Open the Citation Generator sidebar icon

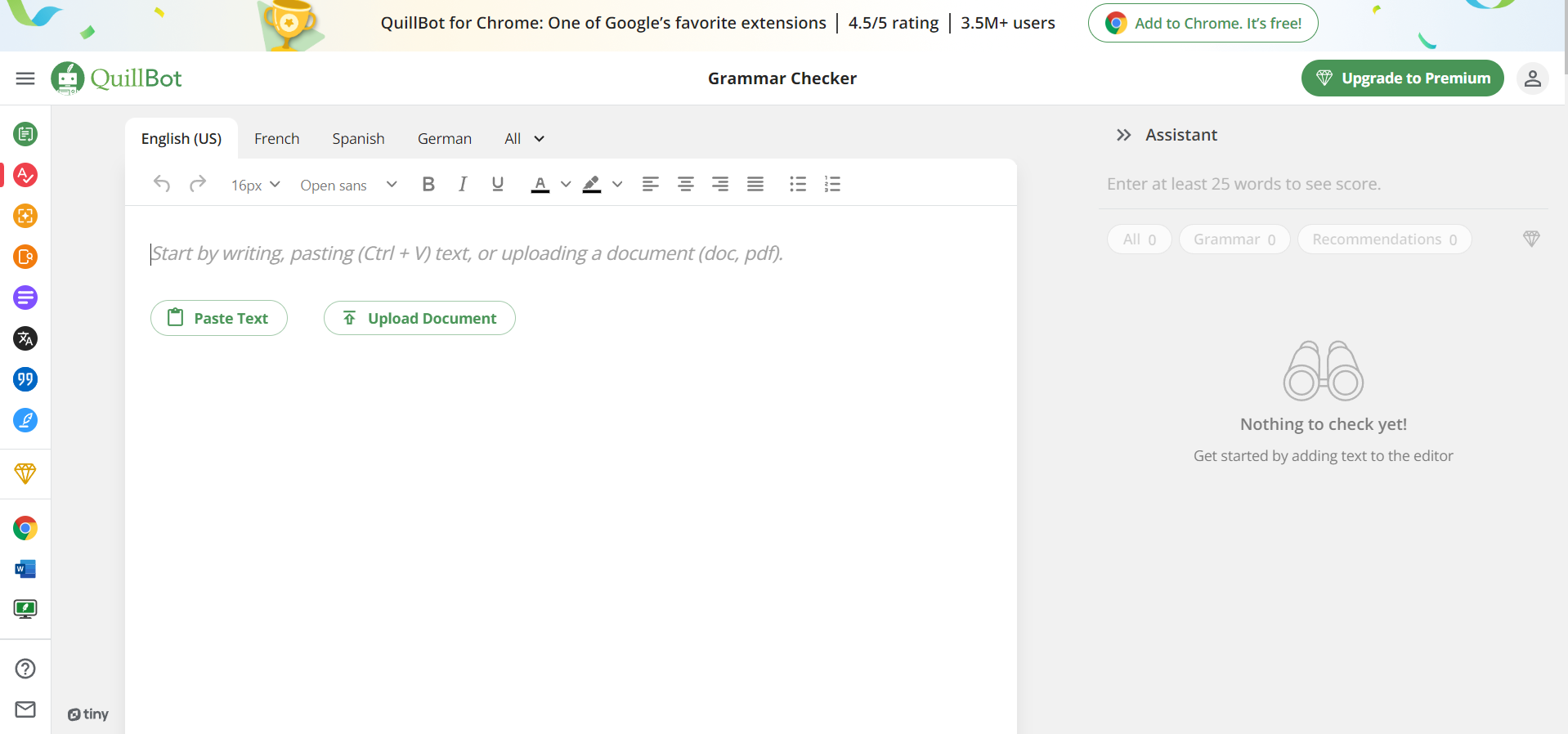pos(25,379)
